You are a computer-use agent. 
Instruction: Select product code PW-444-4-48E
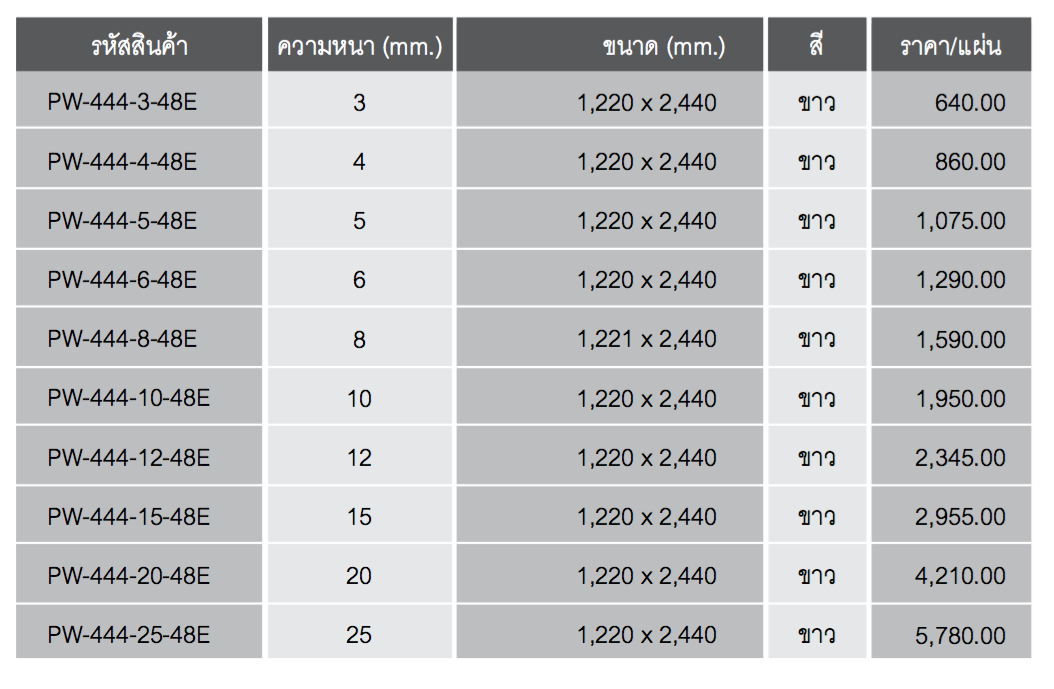point(122,161)
